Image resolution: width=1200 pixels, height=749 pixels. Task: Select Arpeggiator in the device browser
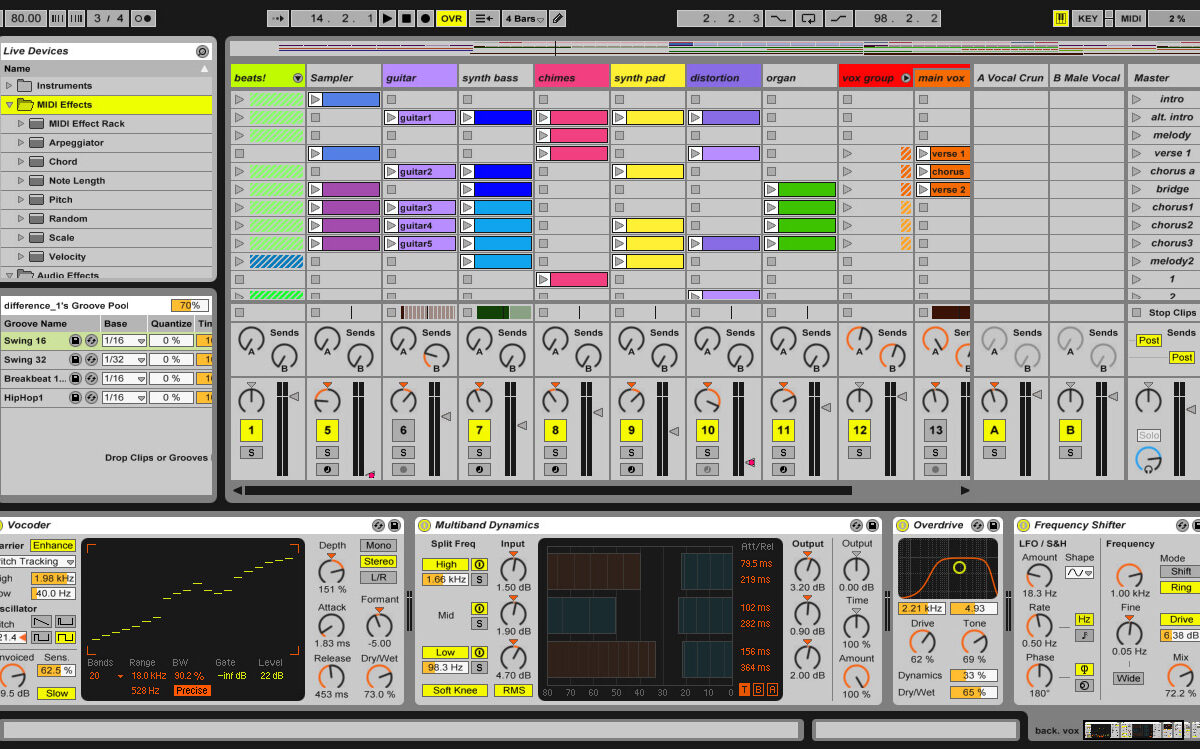click(x=76, y=143)
